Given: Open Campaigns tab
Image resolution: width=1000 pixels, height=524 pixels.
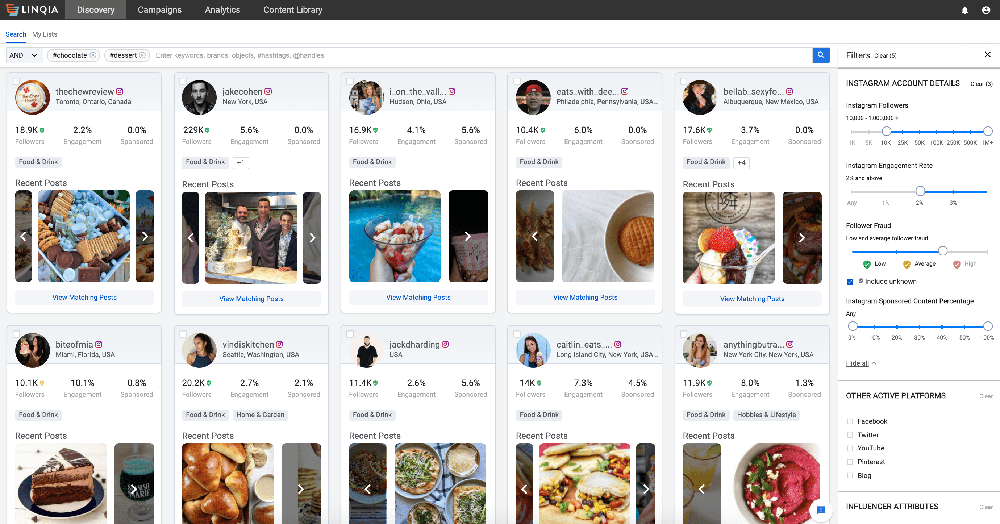Looking at the screenshot, I should pos(159,10).
